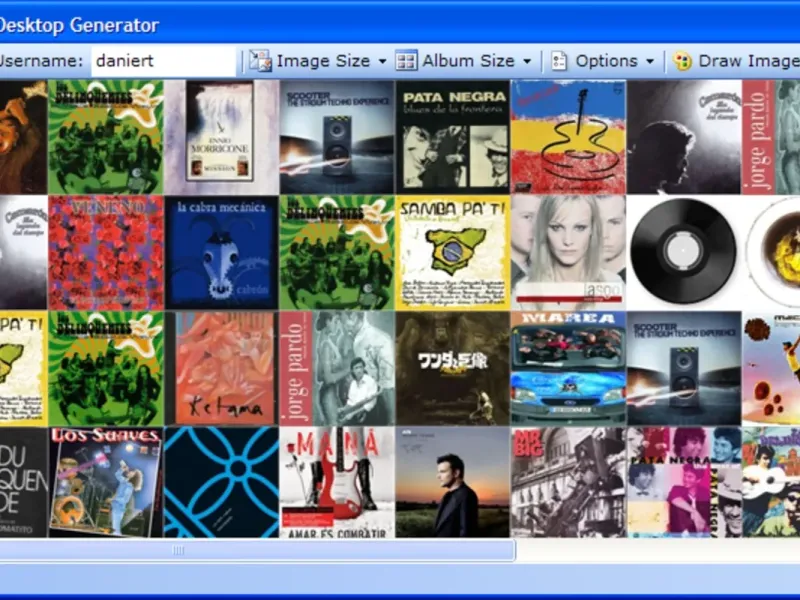Select the black vinyl record placeholder cover
800x600 pixels.
click(x=684, y=253)
